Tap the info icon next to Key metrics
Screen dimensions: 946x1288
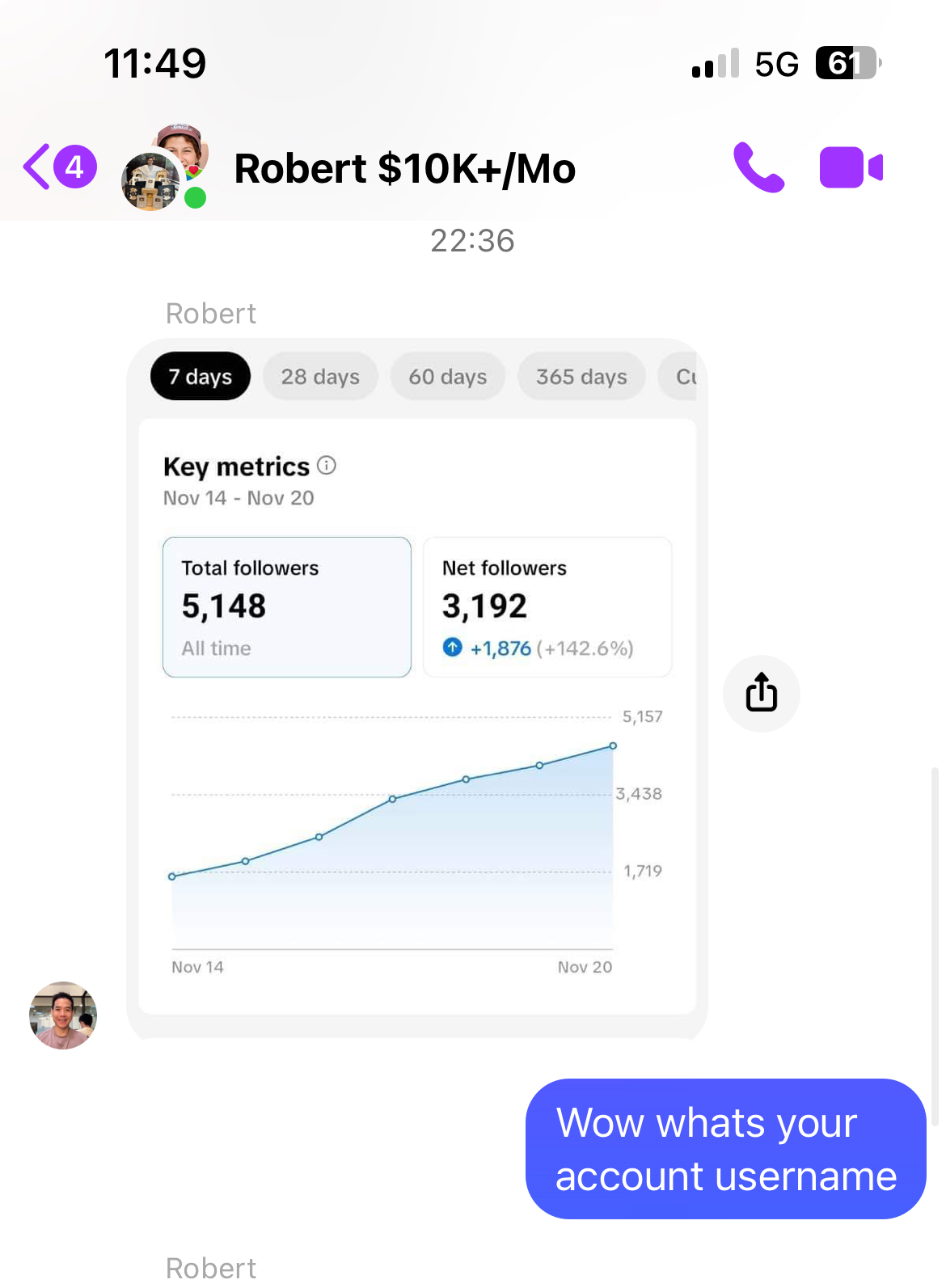coord(327,465)
